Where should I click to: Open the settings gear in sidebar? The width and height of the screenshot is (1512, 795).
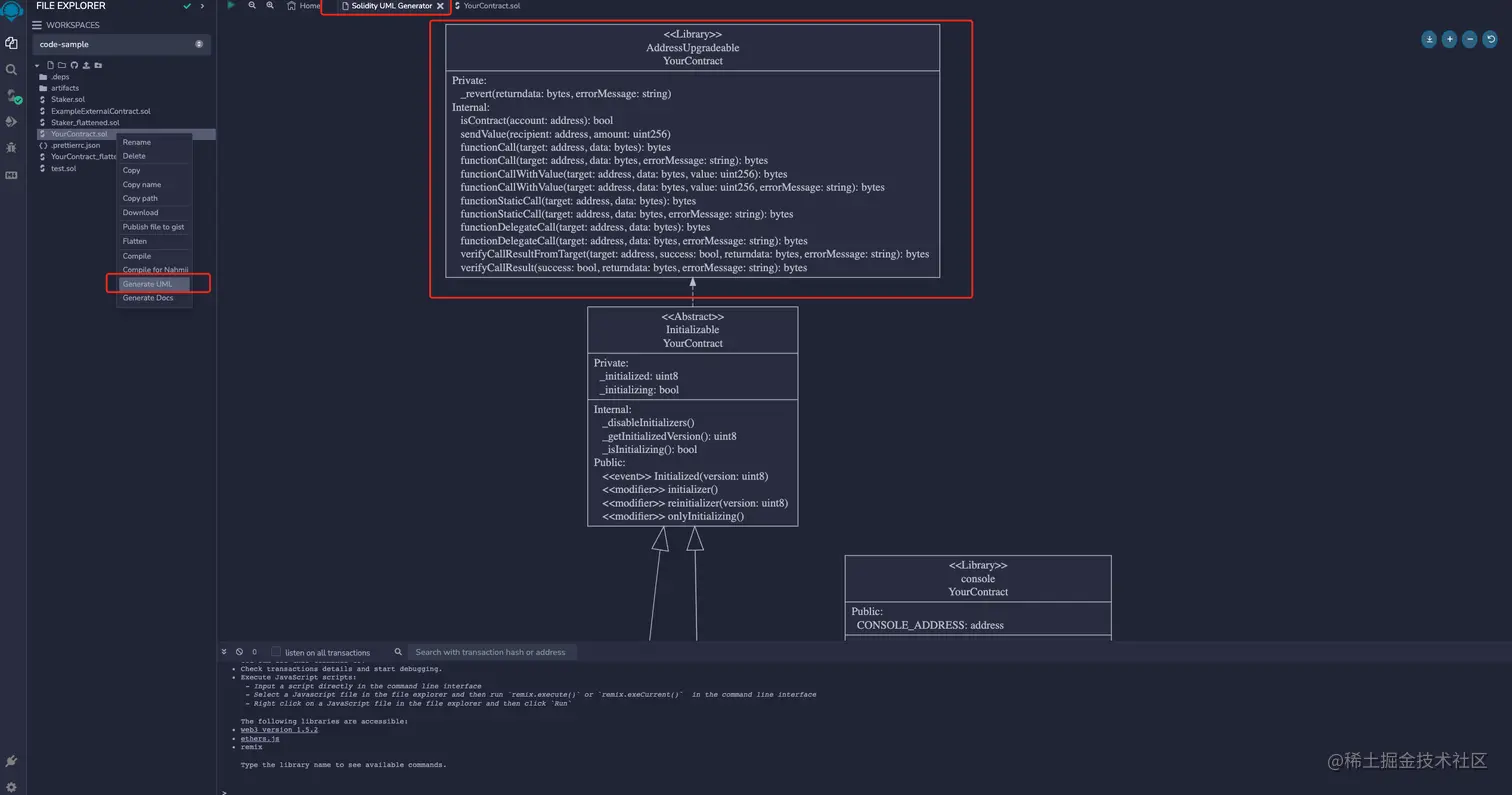11,787
